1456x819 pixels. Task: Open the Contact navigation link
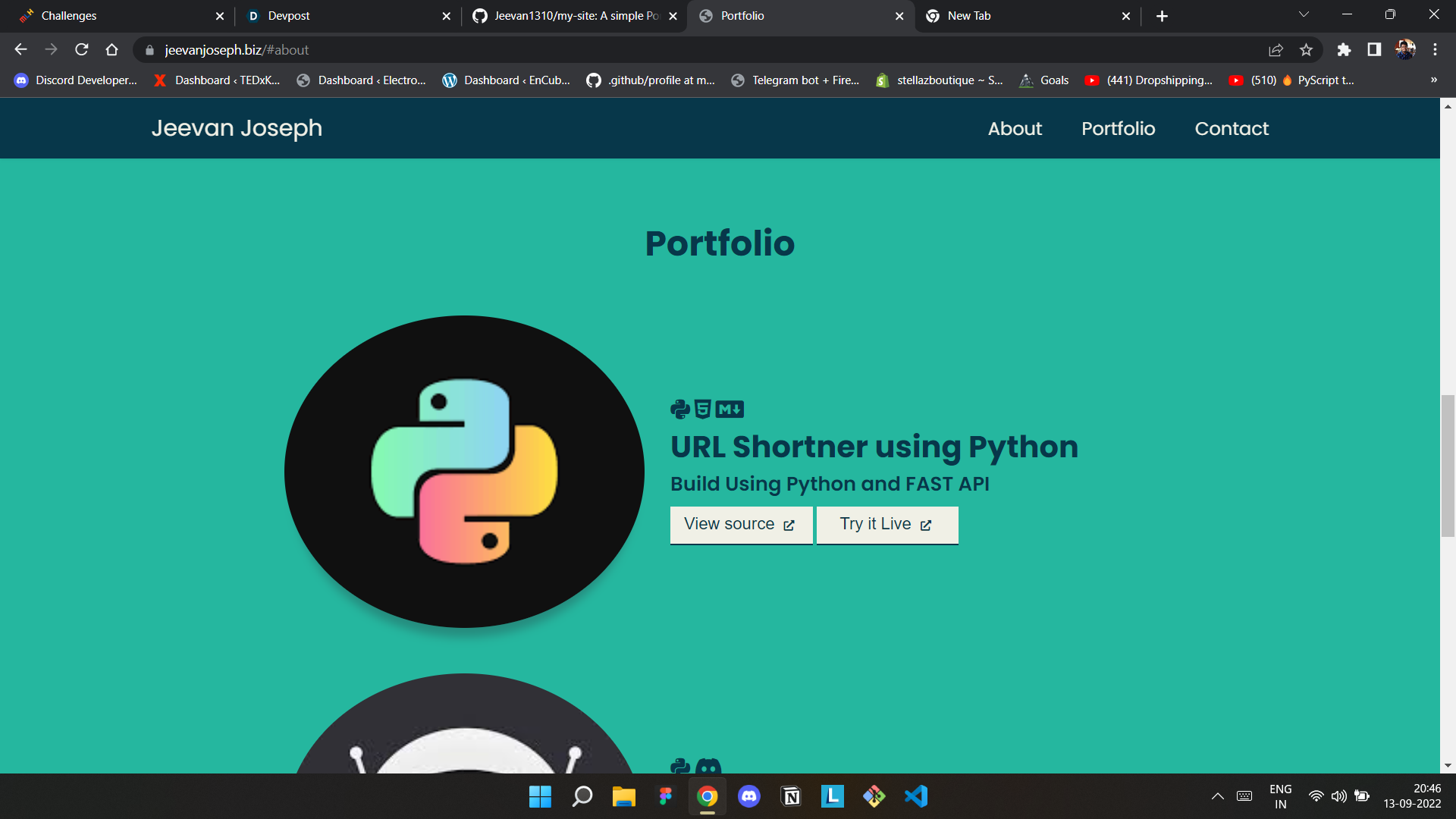point(1231,129)
